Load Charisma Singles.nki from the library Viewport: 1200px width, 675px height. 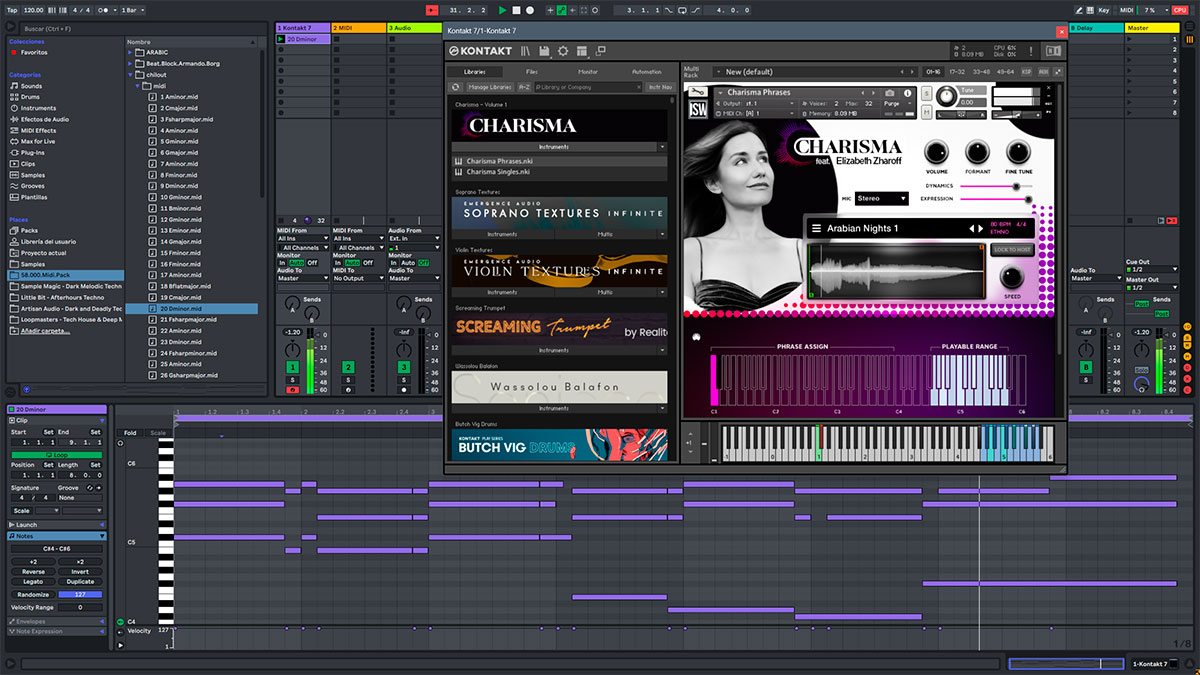[x=560, y=172]
